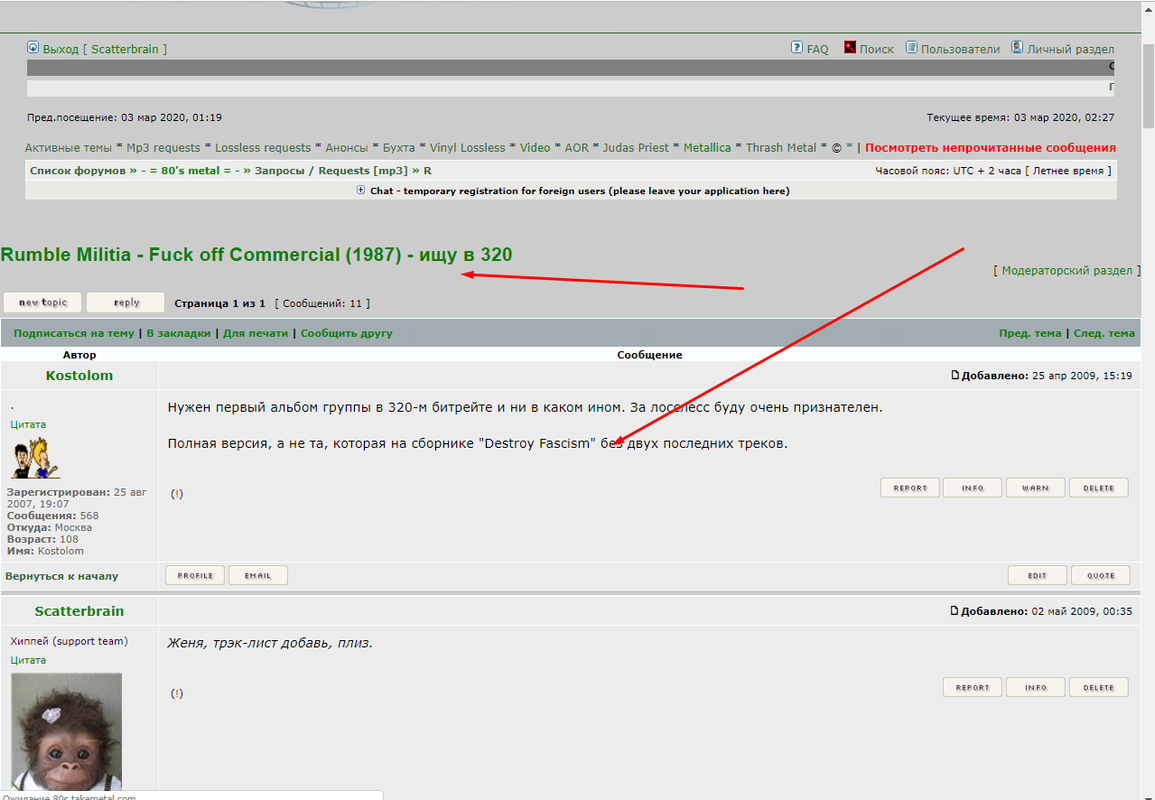Open Scatterbrain's monkey avatar image

click(66, 731)
